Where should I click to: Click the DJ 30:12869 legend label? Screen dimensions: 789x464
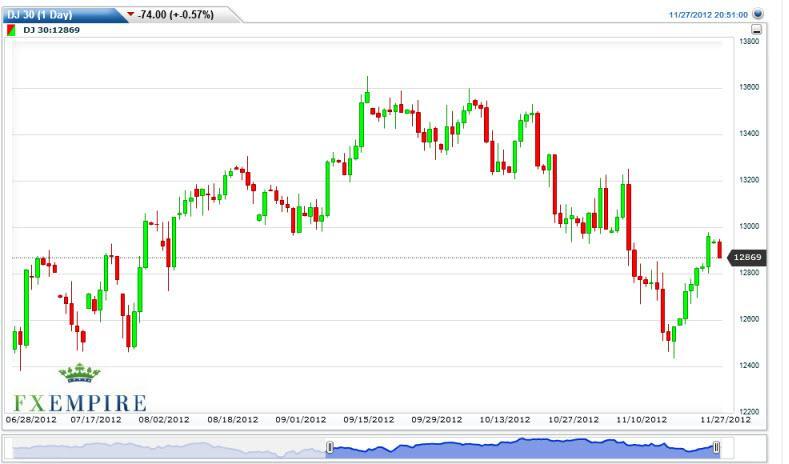point(51,30)
